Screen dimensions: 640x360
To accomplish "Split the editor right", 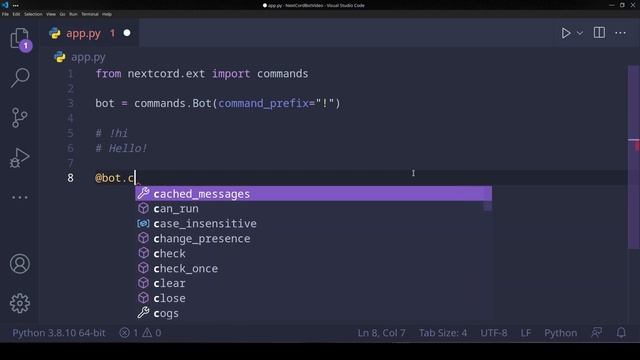I will coord(599,33).
